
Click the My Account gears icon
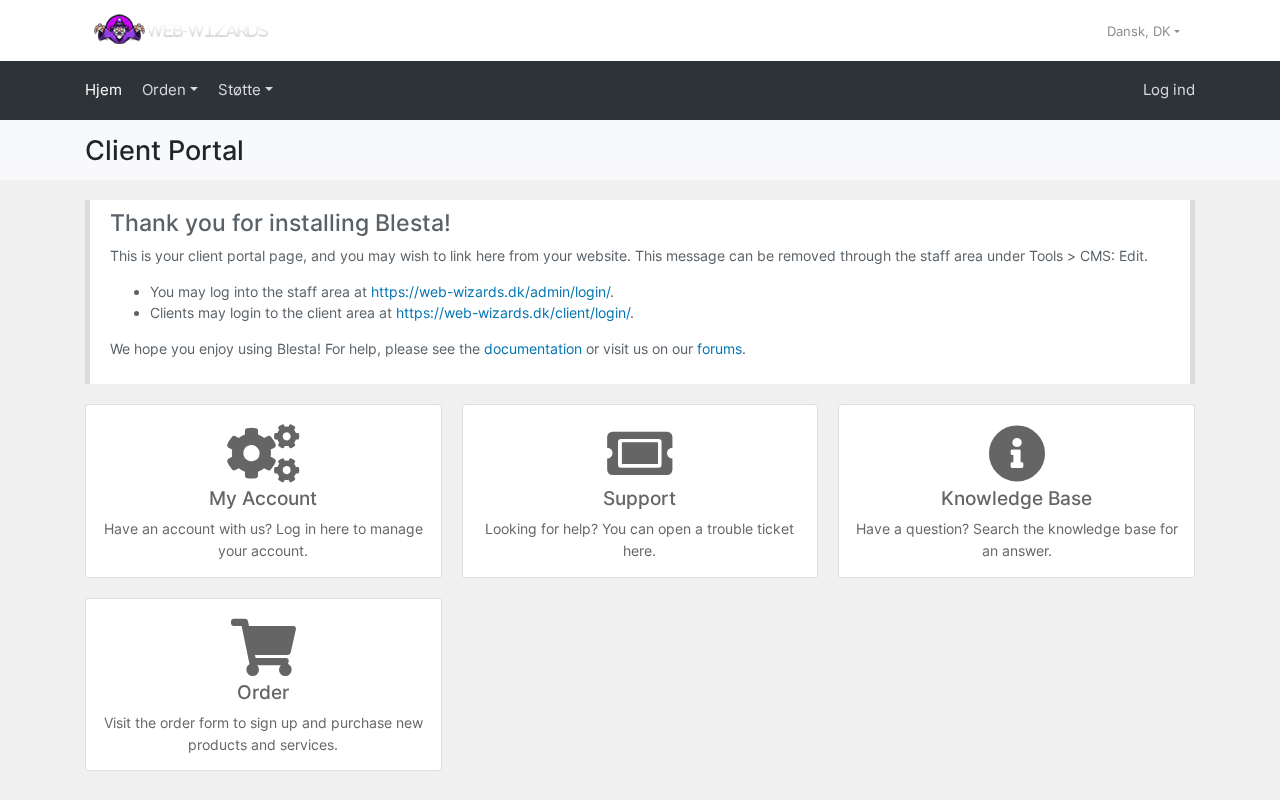pos(263,453)
